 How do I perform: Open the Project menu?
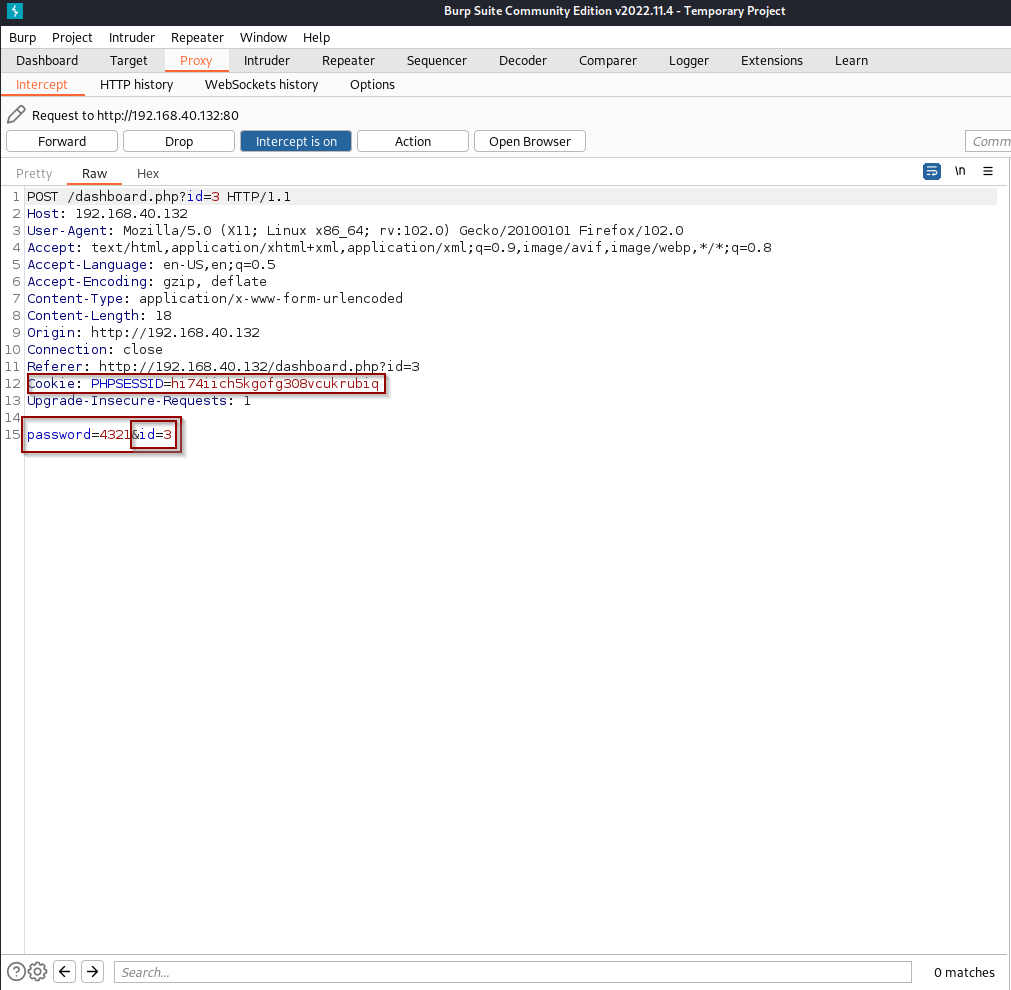[x=72, y=37]
